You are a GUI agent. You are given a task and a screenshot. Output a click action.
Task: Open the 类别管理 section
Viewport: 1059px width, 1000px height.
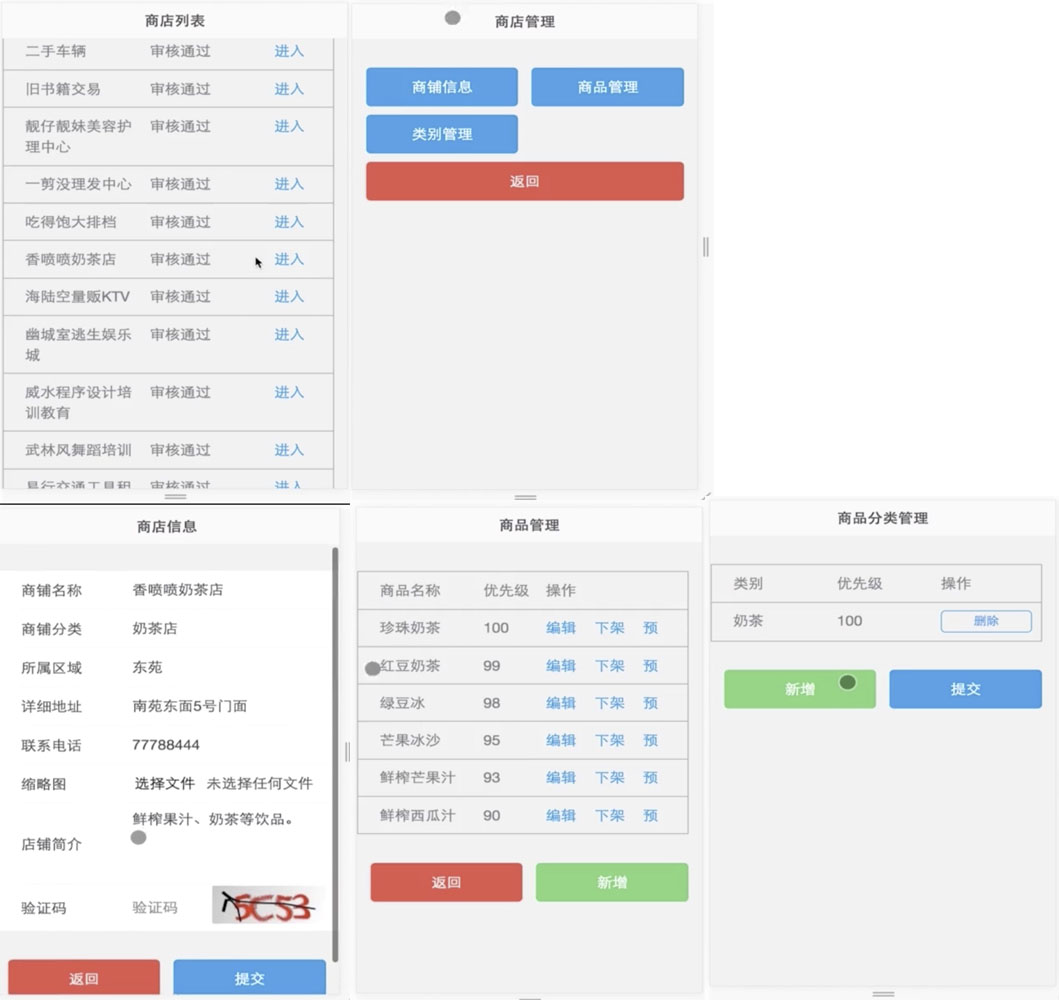[x=442, y=134]
